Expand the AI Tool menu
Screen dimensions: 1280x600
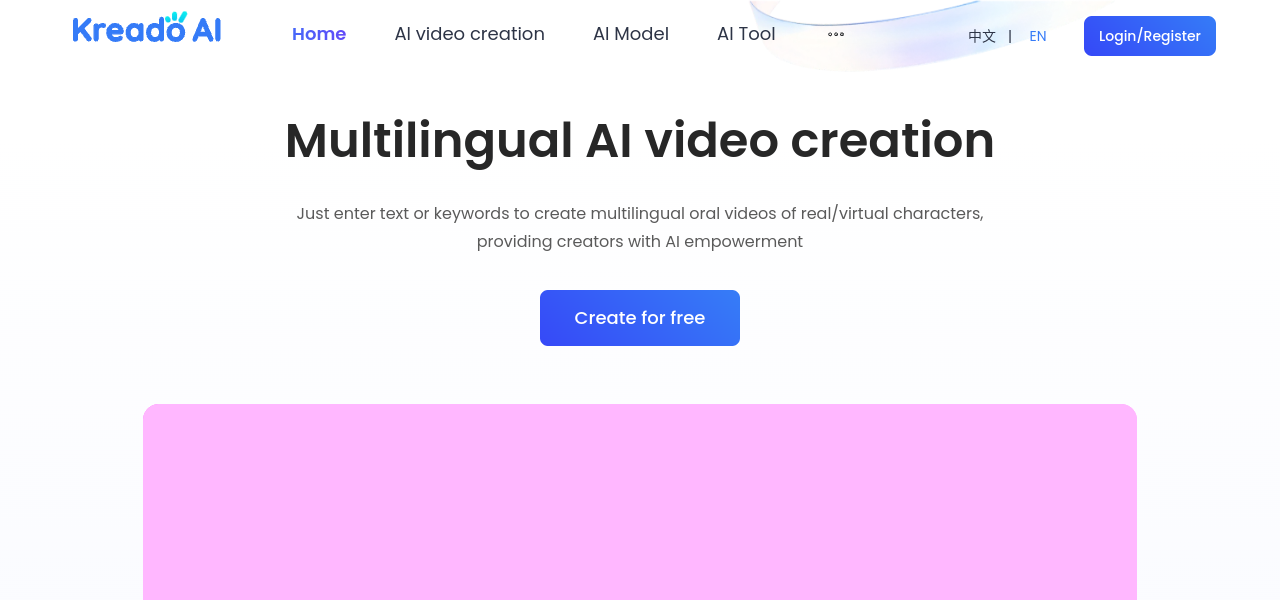point(746,34)
